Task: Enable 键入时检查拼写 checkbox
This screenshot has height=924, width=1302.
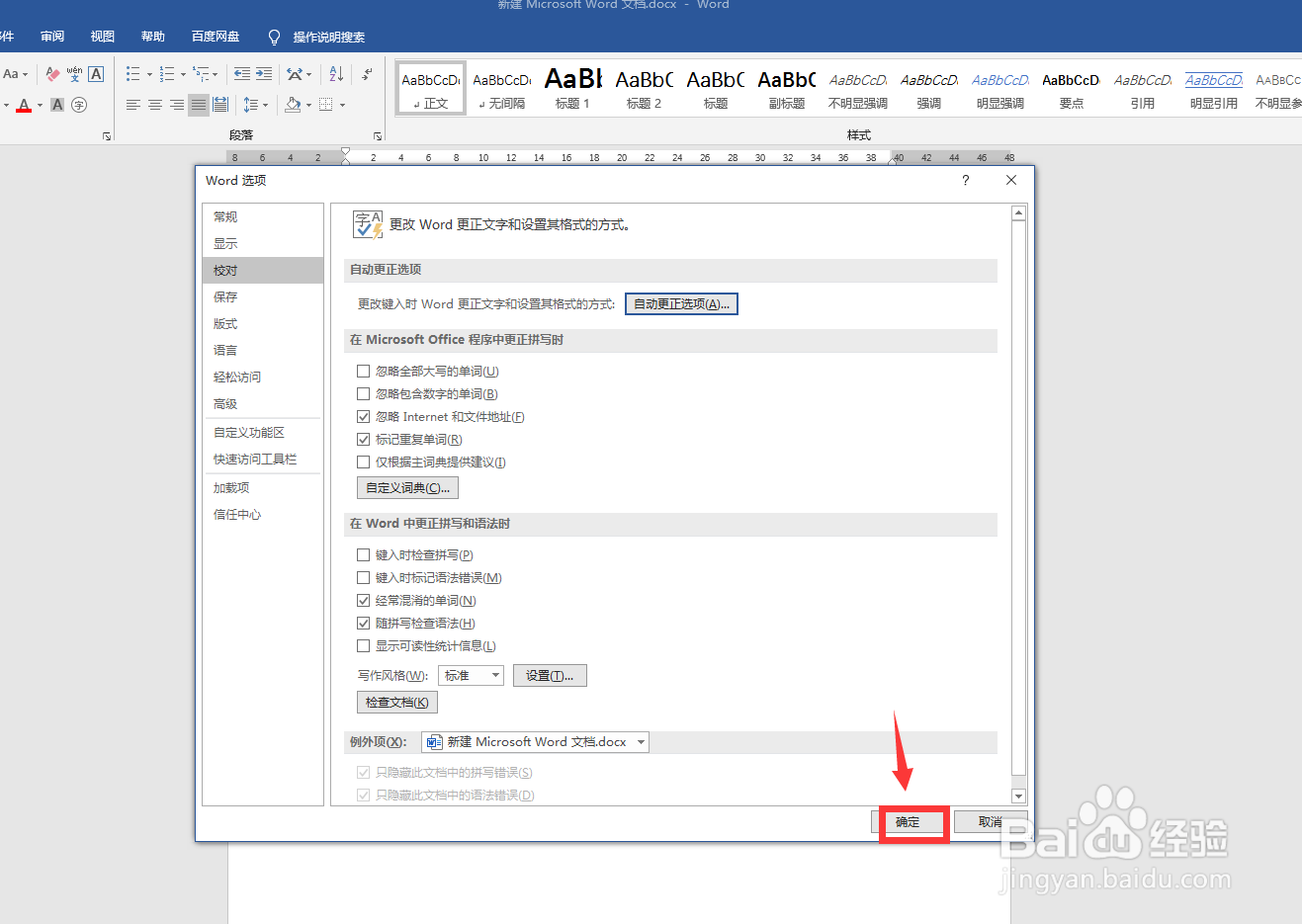Action: click(x=363, y=555)
